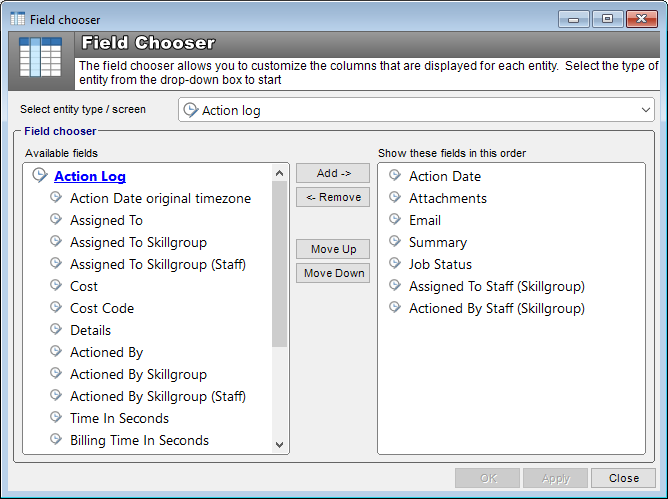This screenshot has height=499, width=668.
Task: Click the icon beside Attachments
Action: [395, 197]
